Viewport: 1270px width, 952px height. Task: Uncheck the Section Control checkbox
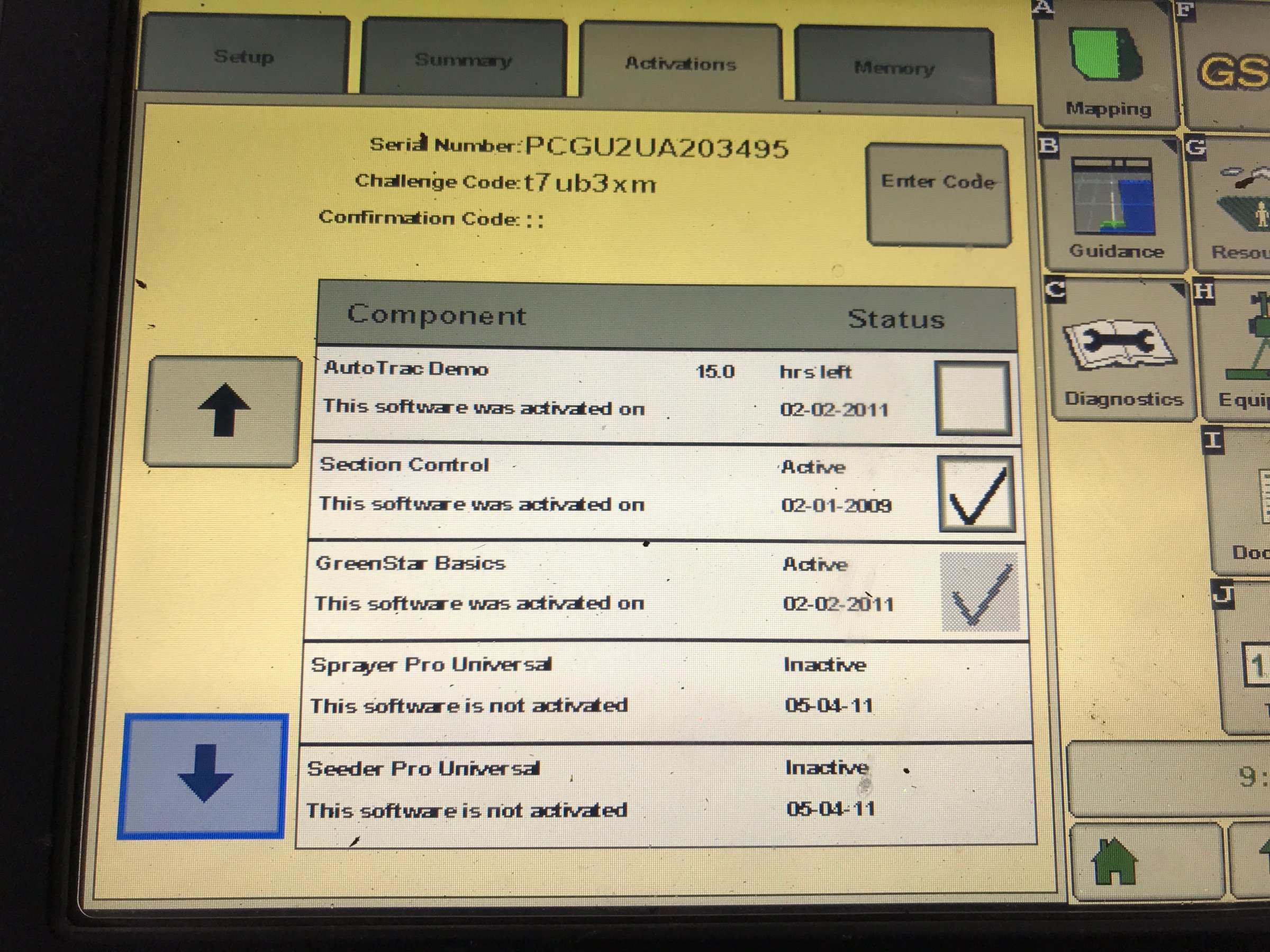(x=977, y=494)
